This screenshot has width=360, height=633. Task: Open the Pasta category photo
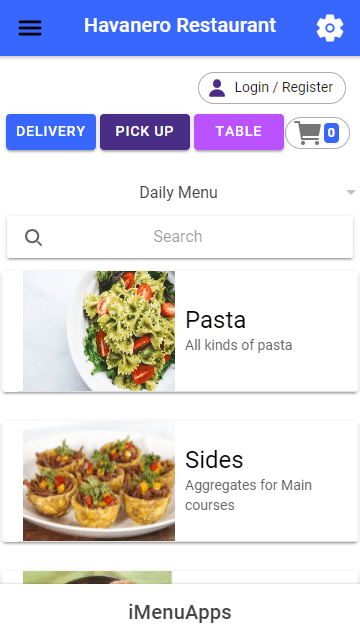99,331
